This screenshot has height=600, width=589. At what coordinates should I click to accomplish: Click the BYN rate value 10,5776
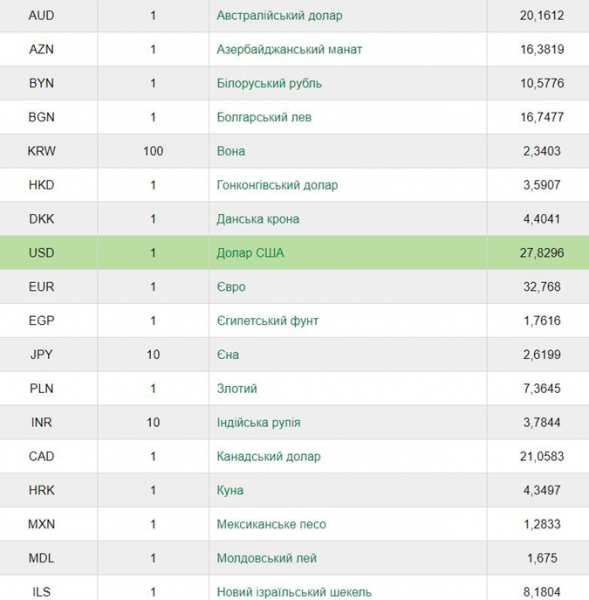pos(542,83)
